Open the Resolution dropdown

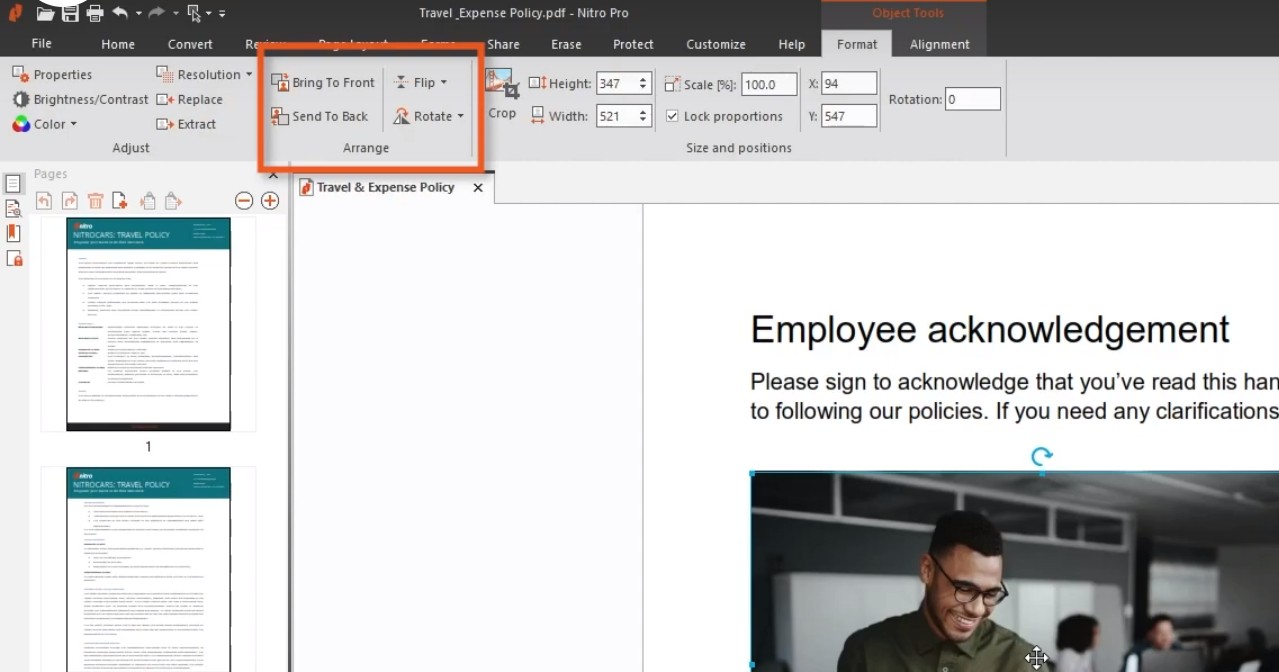(x=206, y=74)
